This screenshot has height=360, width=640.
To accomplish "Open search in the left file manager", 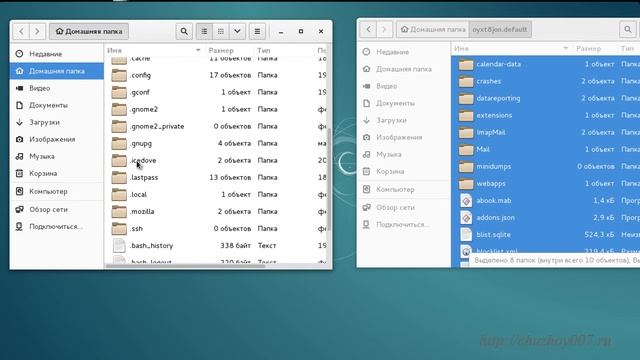I will tap(184, 31).
